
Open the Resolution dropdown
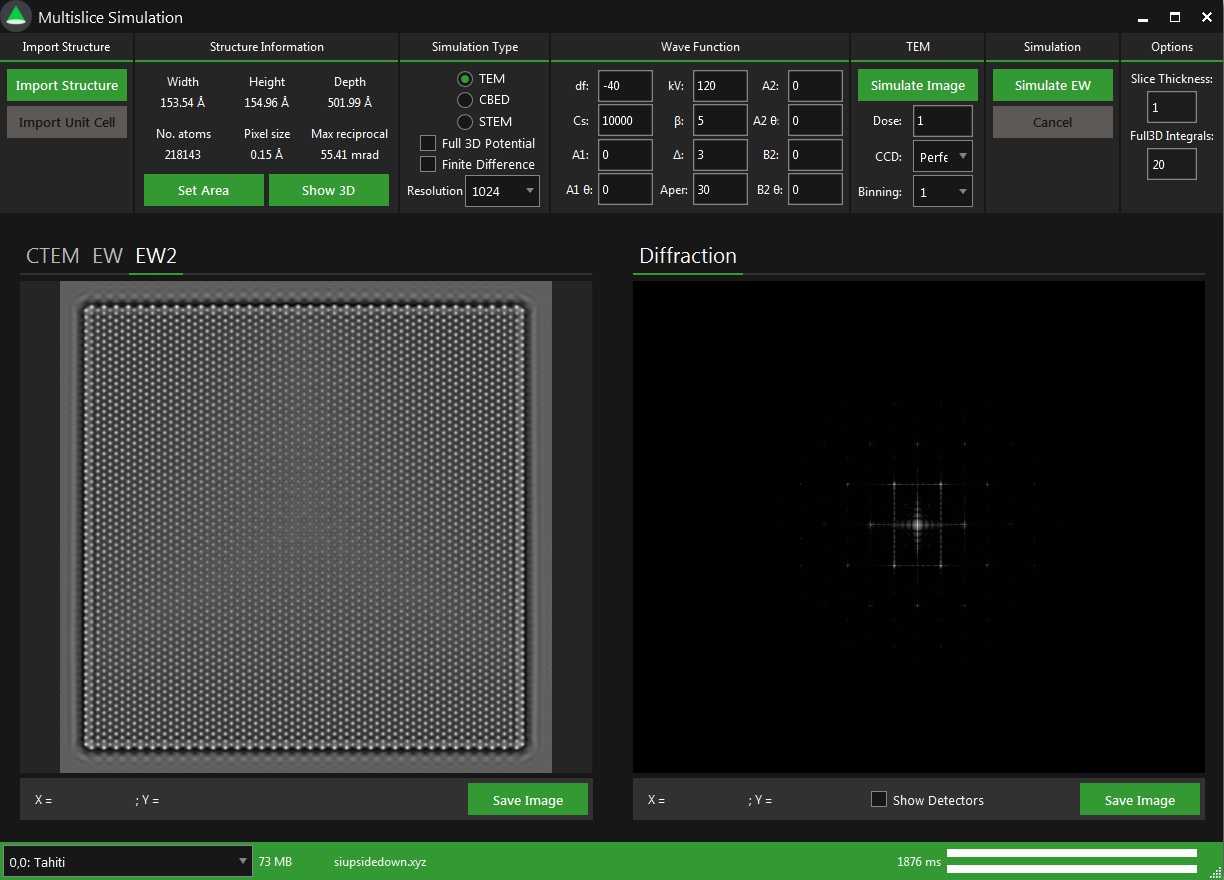(502, 190)
